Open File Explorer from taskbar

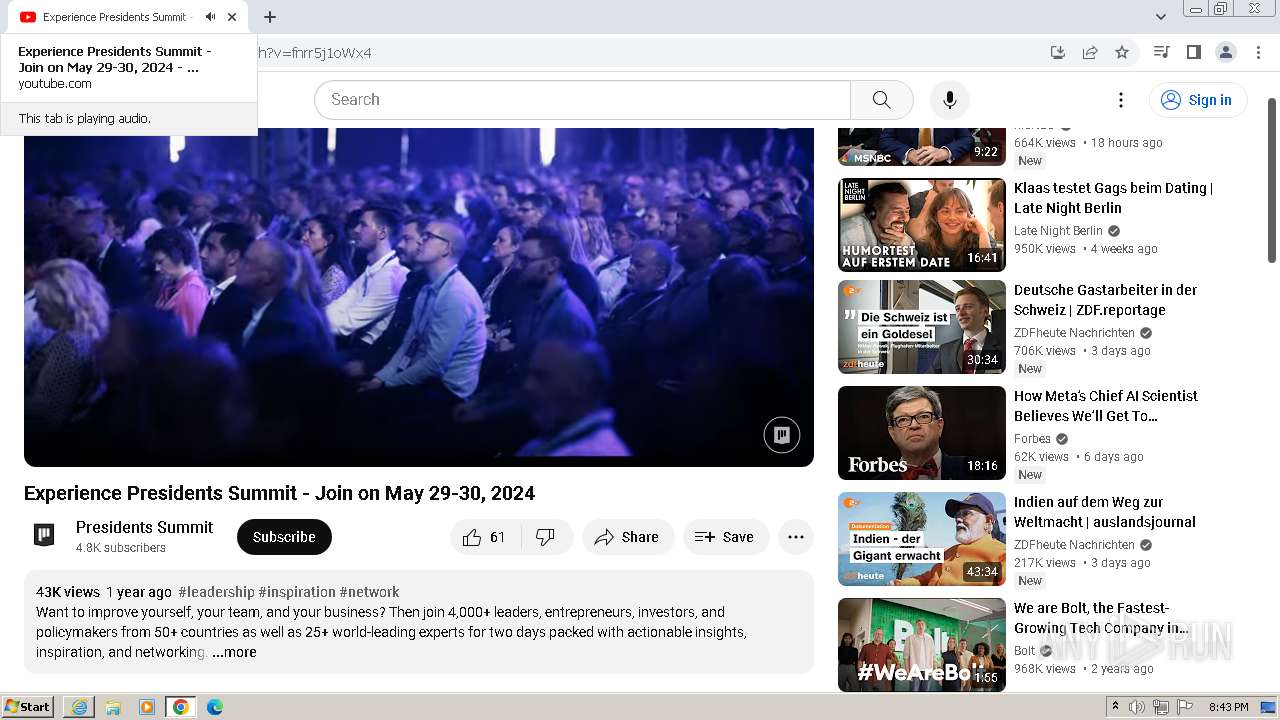pos(113,707)
